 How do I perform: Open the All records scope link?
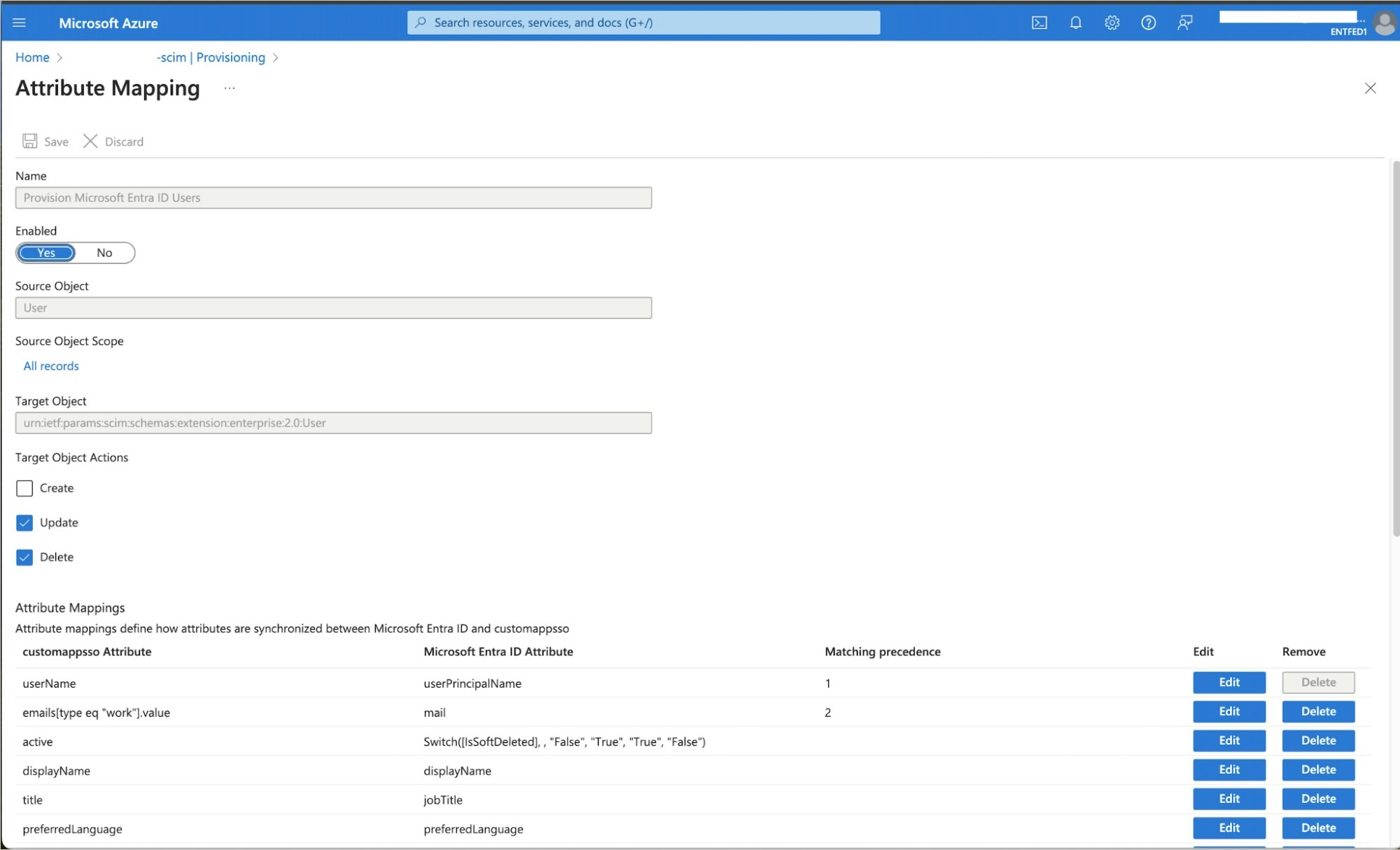coord(50,365)
